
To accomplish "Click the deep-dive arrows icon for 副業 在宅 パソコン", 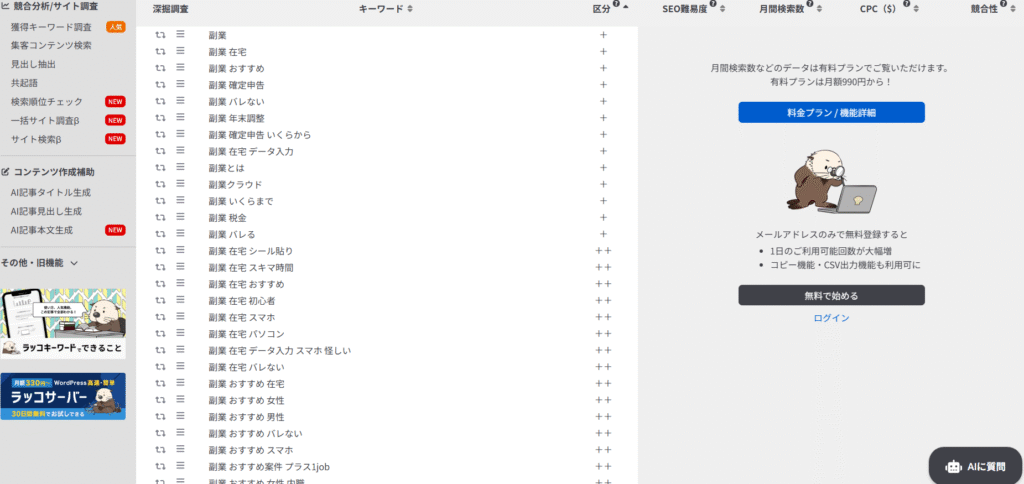I will point(160,334).
